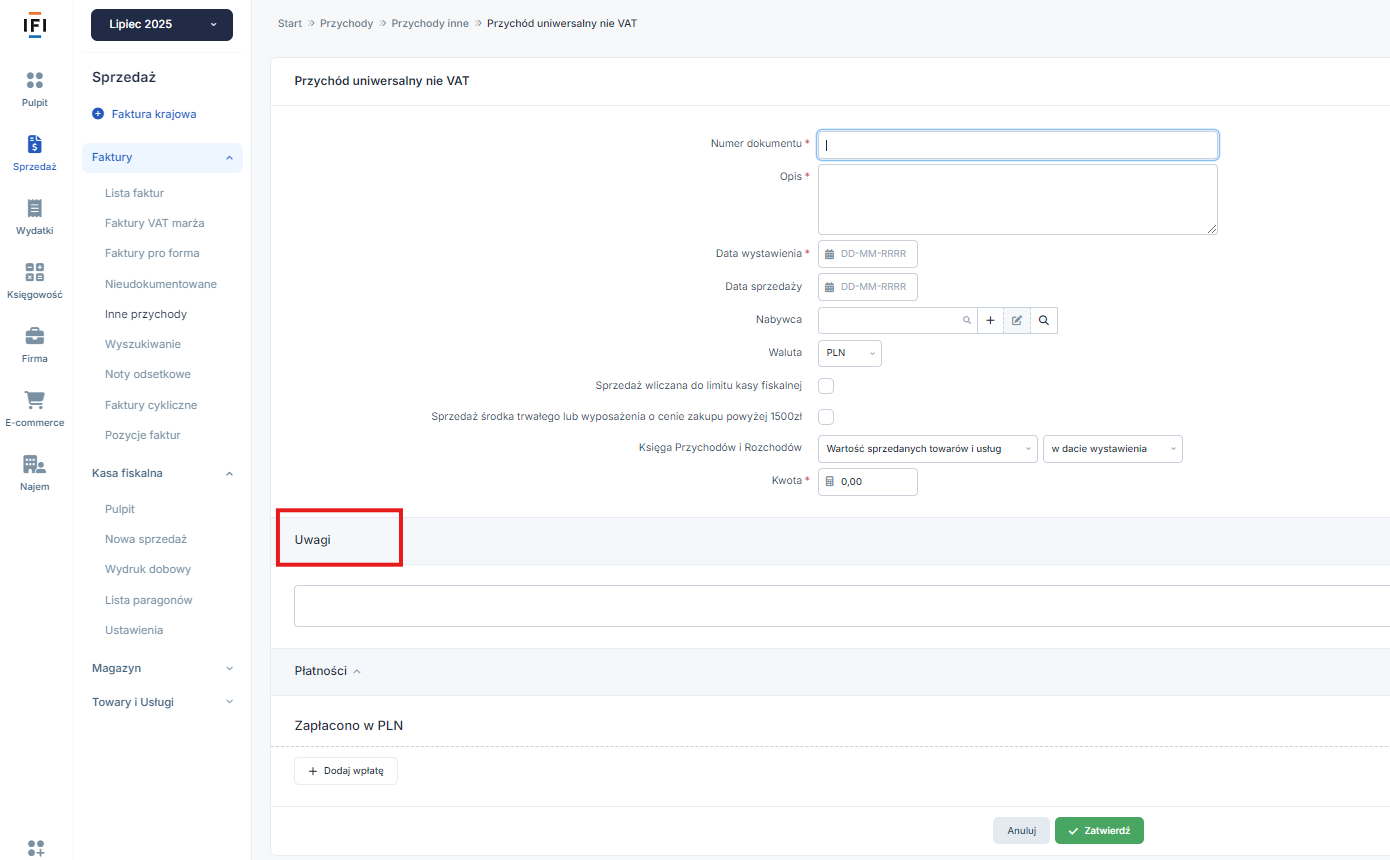Viewport: 1390px width, 860px height.
Task: Click into the Kwota amount field
Action: [x=868, y=482]
